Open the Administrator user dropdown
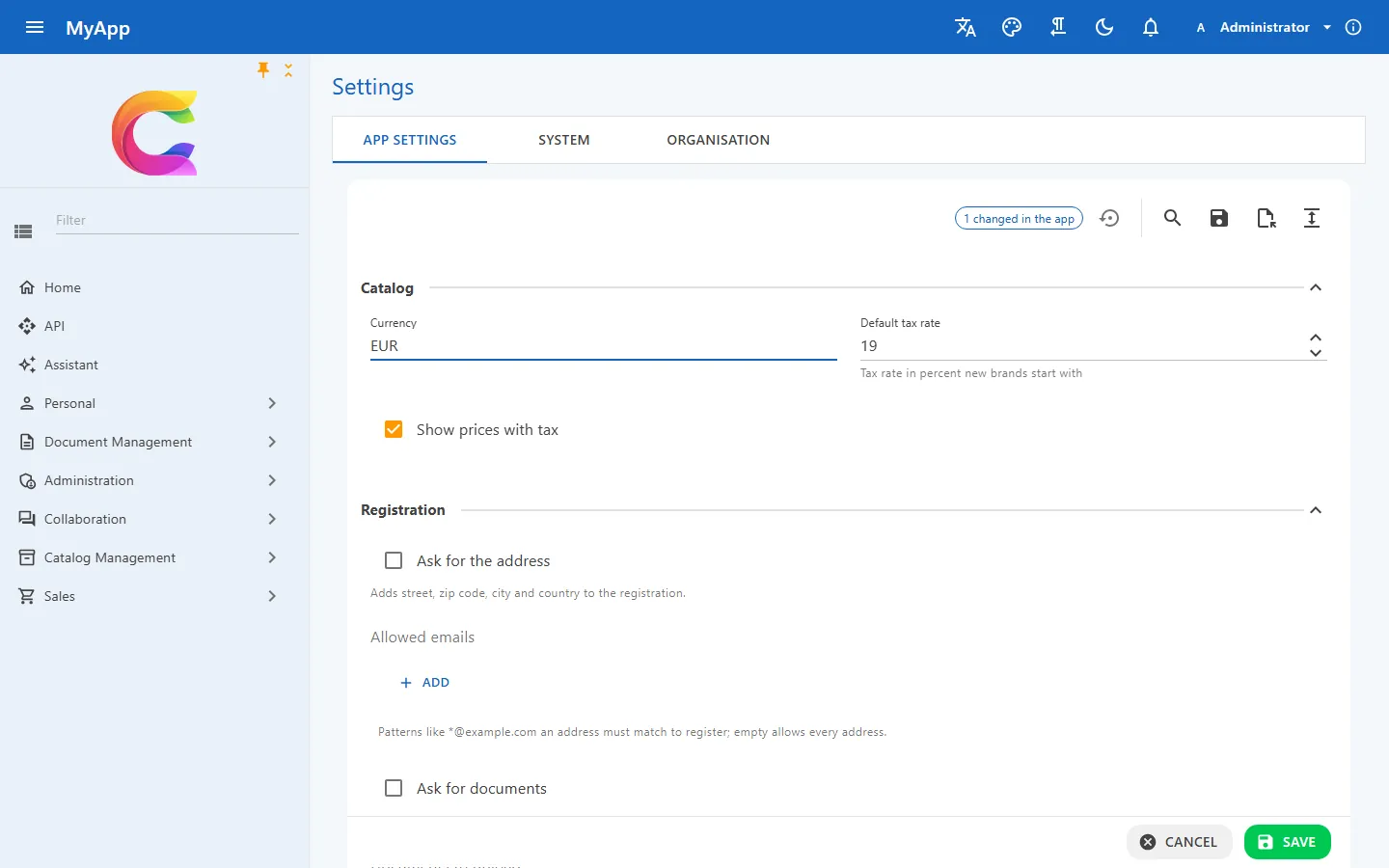The height and width of the screenshot is (868, 1389). click(x=1263, y=27)
